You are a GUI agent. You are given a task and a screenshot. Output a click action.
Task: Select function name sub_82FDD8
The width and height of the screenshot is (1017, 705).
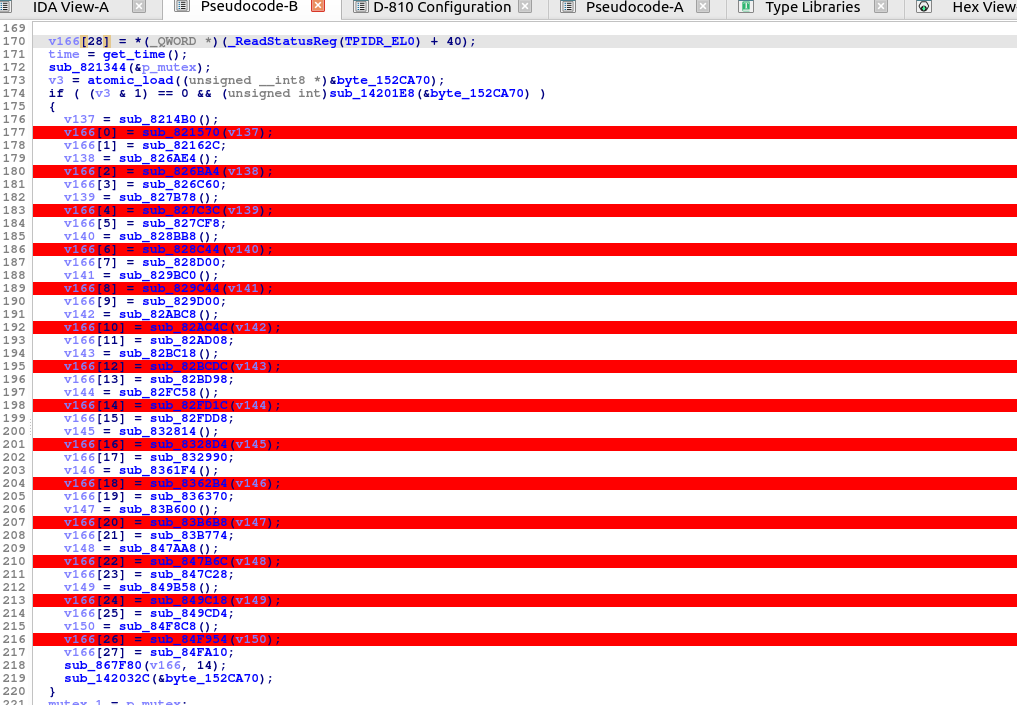189,418
